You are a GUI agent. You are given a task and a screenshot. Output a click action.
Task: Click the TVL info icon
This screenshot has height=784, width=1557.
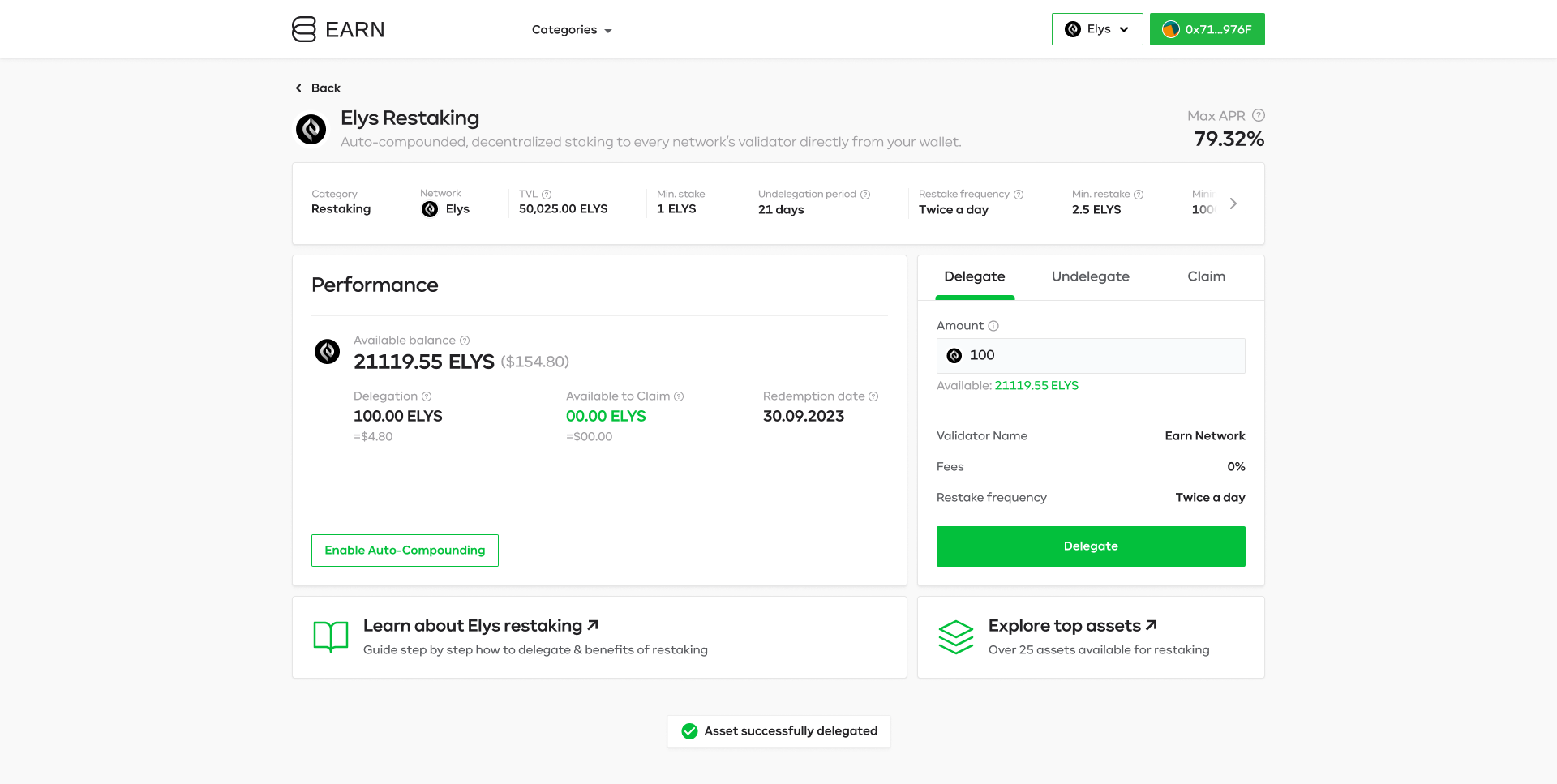[547, 195]
